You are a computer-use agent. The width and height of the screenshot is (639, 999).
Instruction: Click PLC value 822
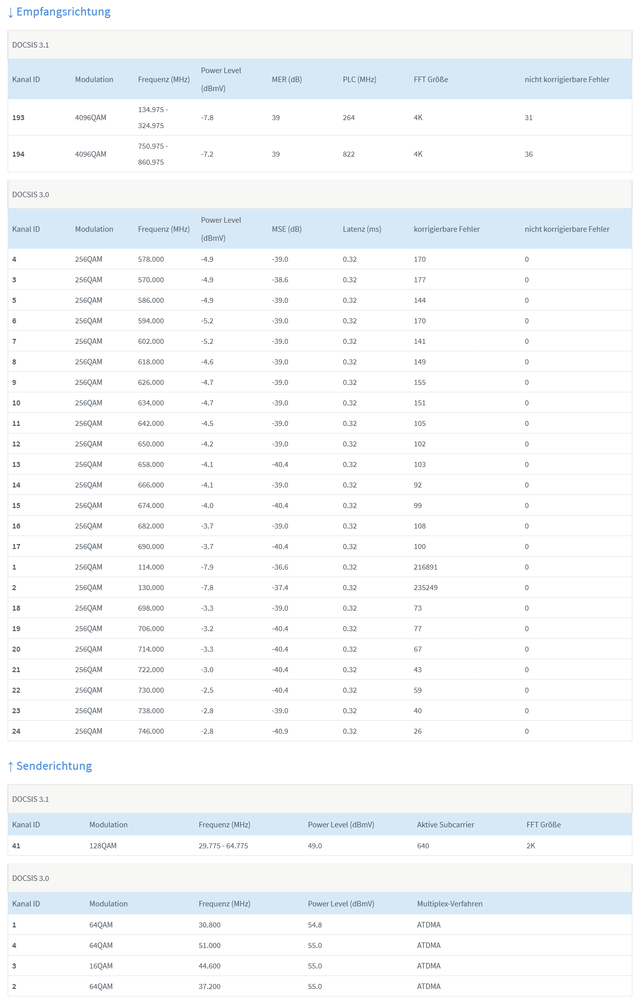(x=348, y=154)
